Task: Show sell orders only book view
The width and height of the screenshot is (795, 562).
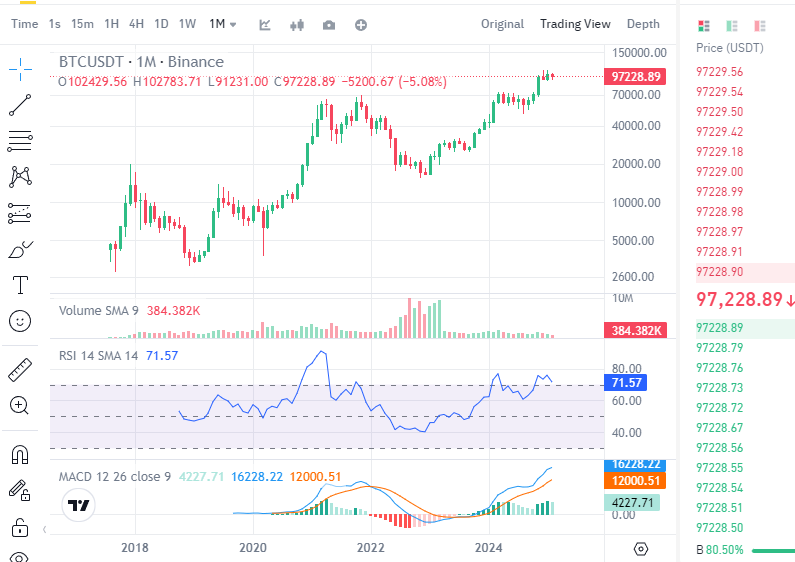Action: 760,26
